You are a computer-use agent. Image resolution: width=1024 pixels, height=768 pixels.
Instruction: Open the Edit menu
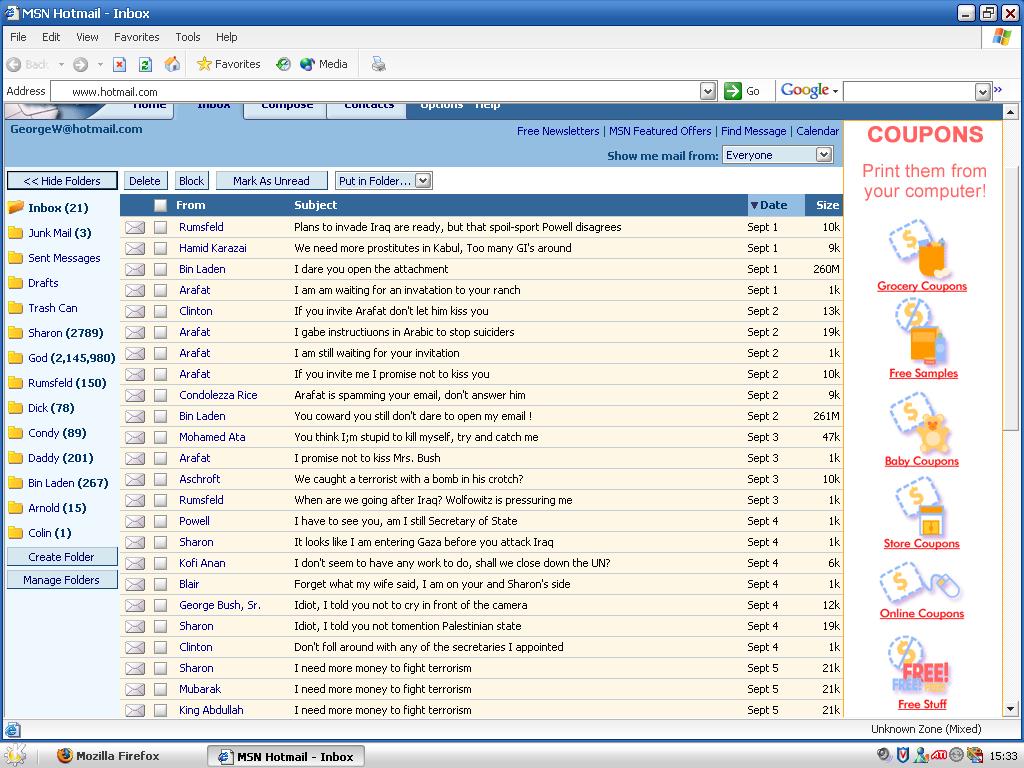pos(51,37)
